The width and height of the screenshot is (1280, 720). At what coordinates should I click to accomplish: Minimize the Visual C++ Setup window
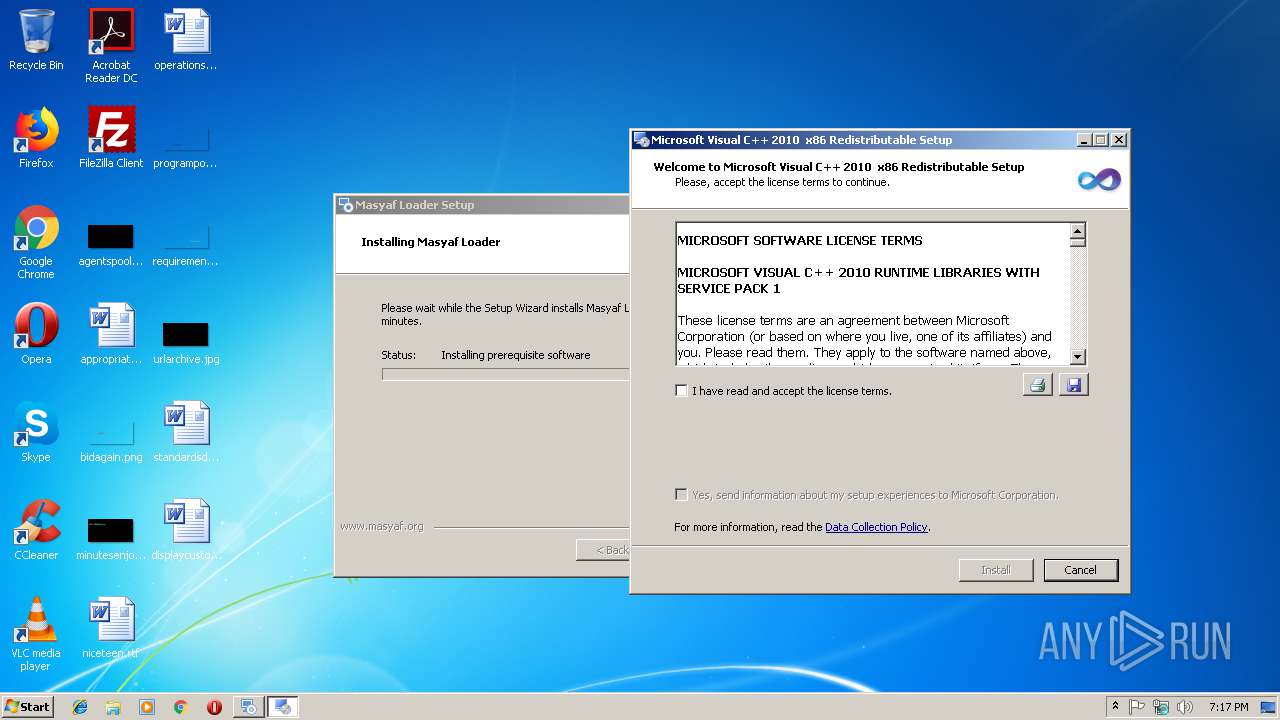[1084, 140]
